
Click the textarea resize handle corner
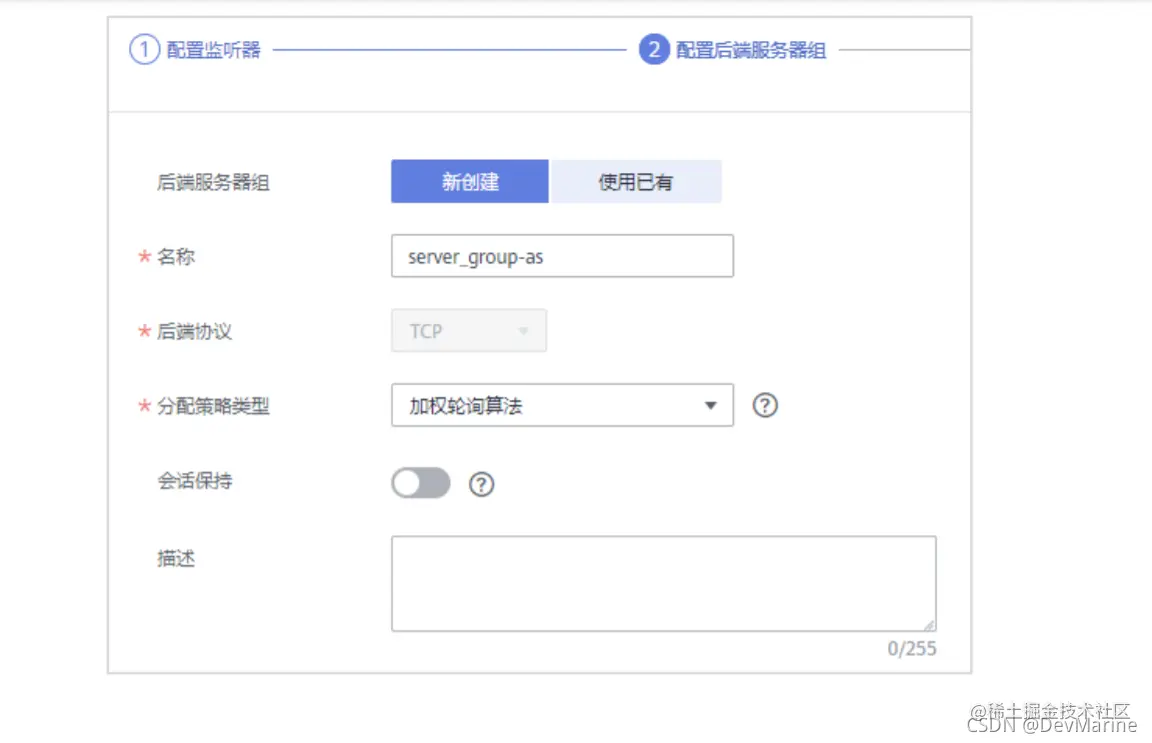(929, 625)
